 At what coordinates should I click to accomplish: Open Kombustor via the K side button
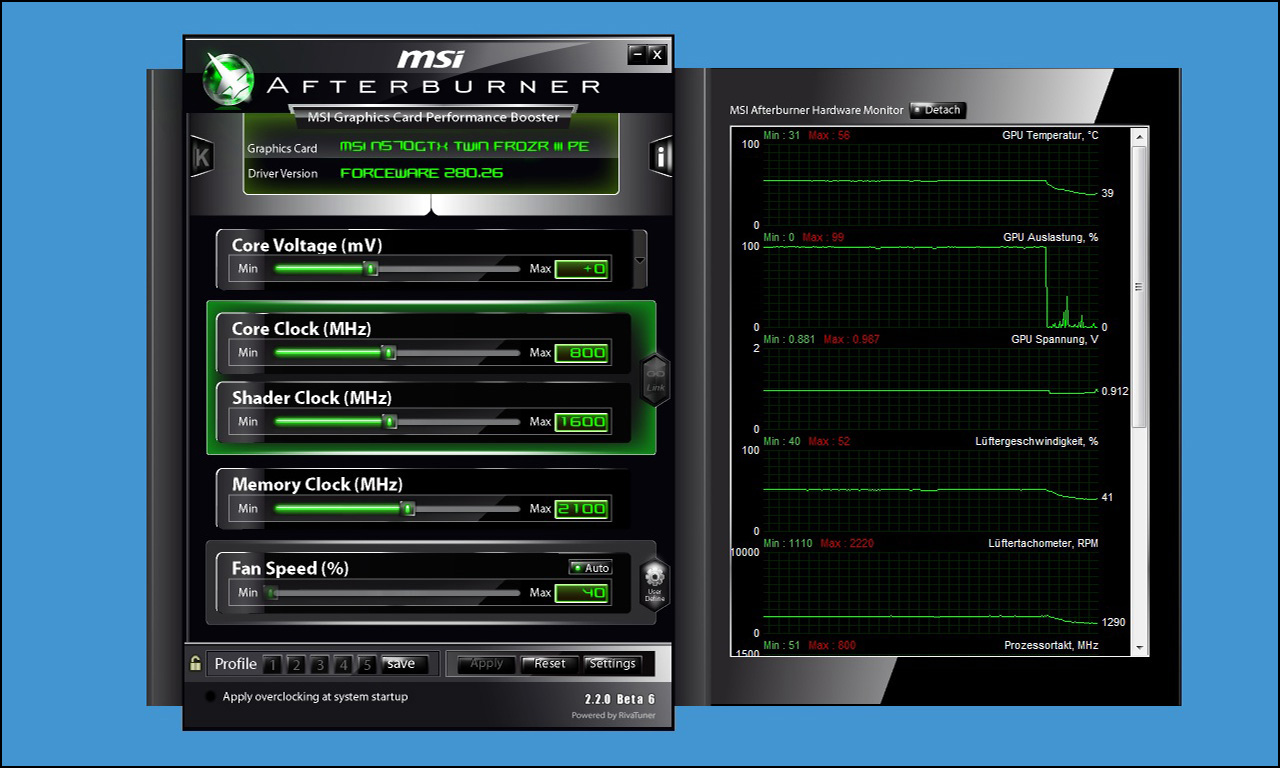202,157
